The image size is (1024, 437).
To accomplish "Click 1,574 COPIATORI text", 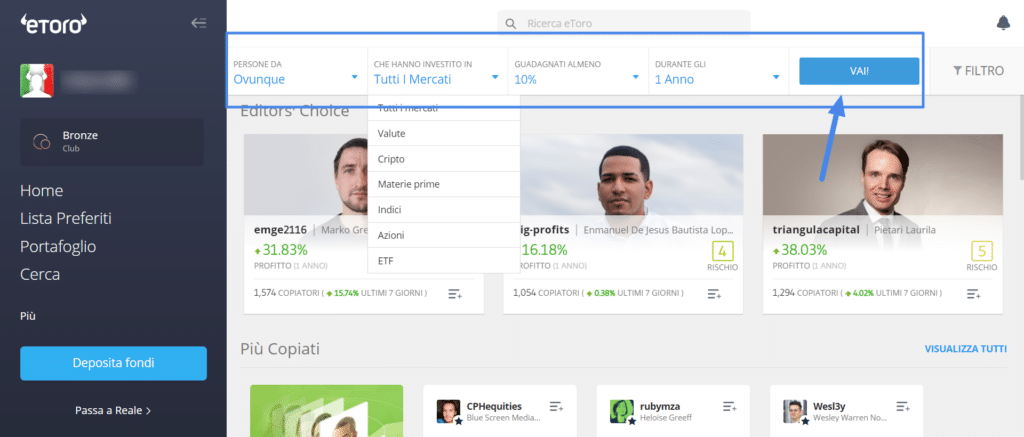I will [287, 293].
